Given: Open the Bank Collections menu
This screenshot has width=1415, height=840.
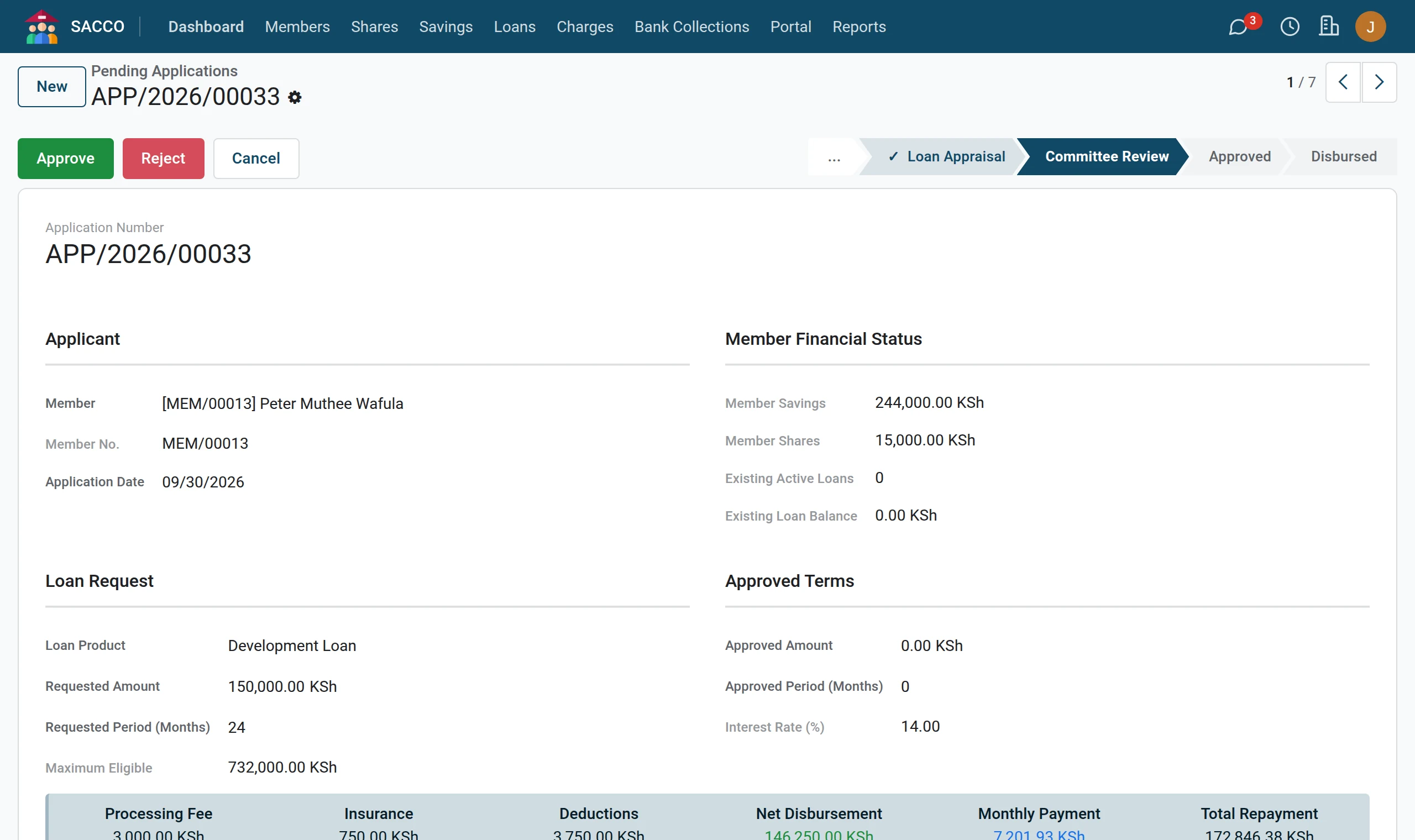Looking at the screenshot, I should click(x=691, y=27).
